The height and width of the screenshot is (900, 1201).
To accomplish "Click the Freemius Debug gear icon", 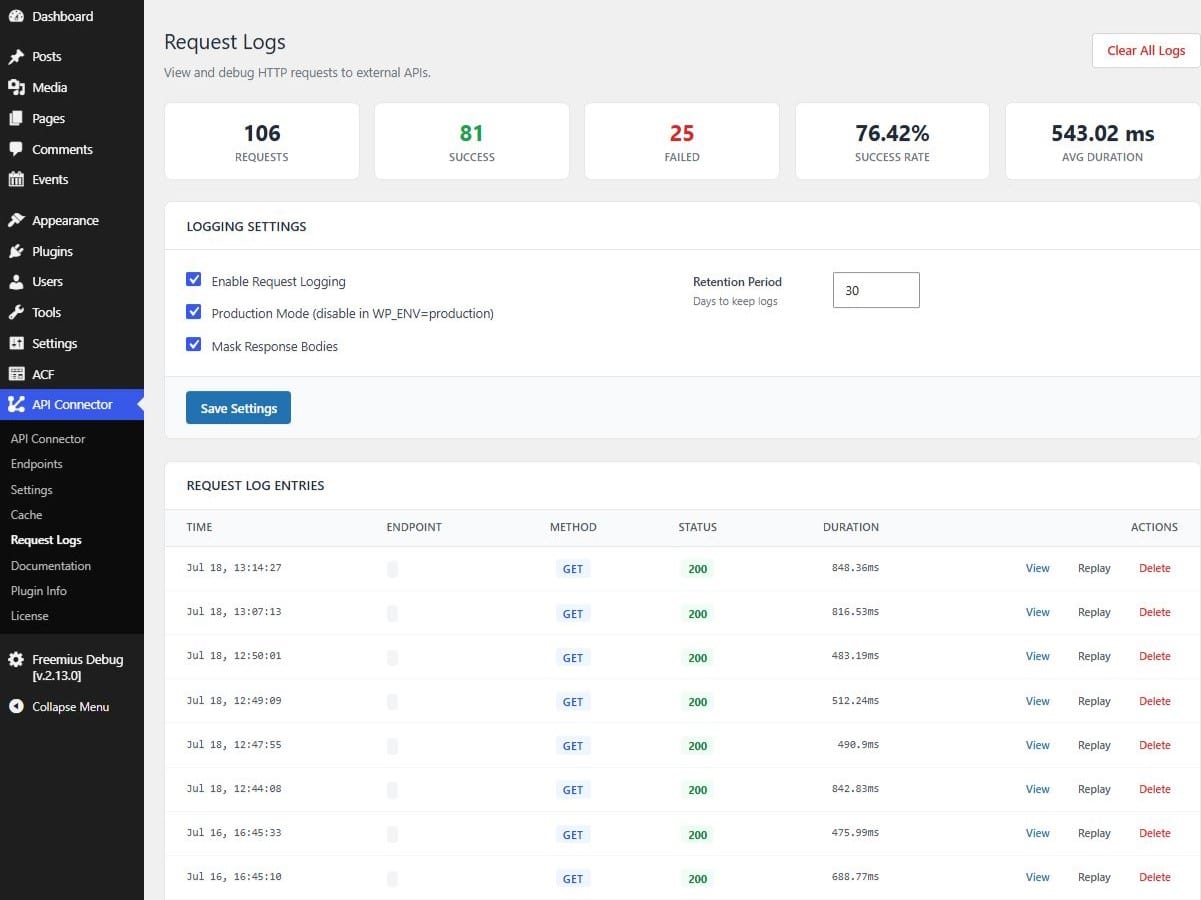I will (16, 660).
